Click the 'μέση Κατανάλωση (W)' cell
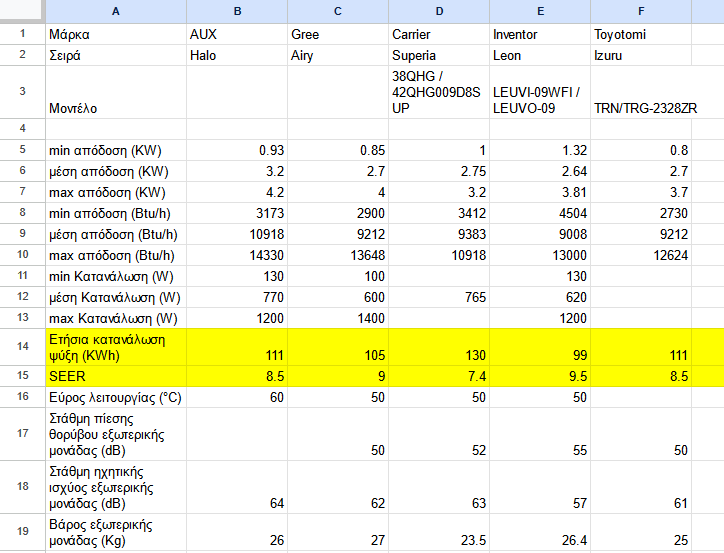 116,297
